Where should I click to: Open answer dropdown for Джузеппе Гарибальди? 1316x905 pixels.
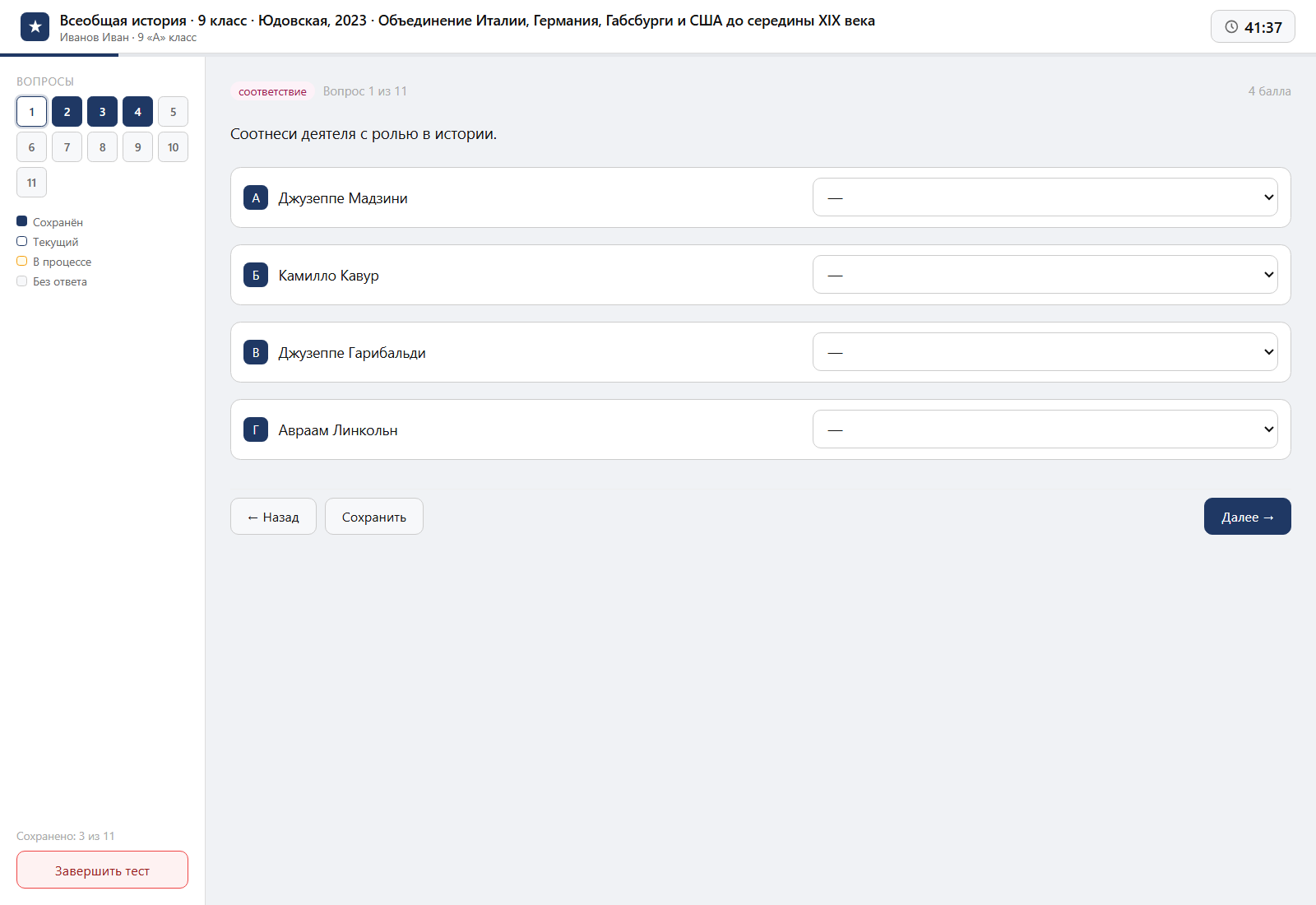point(1045,352)
